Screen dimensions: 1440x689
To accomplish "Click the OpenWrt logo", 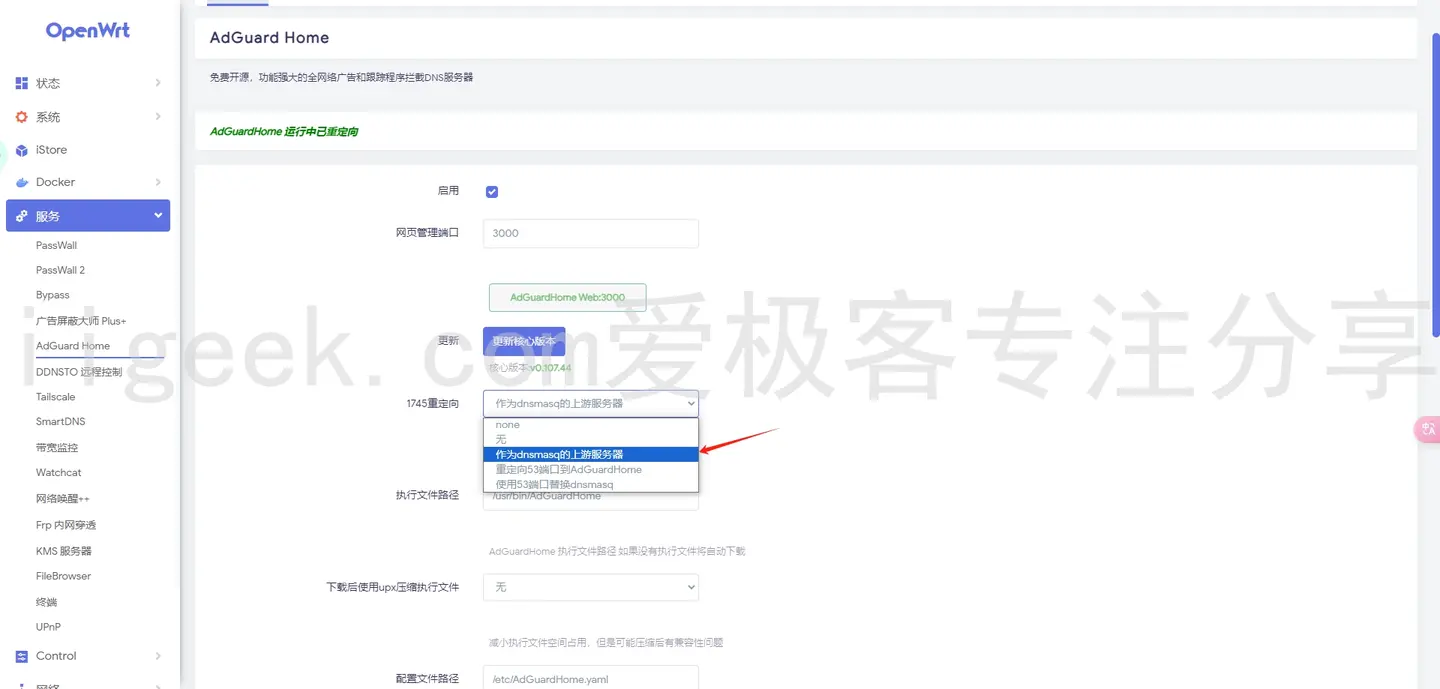I will click(87, 30).
